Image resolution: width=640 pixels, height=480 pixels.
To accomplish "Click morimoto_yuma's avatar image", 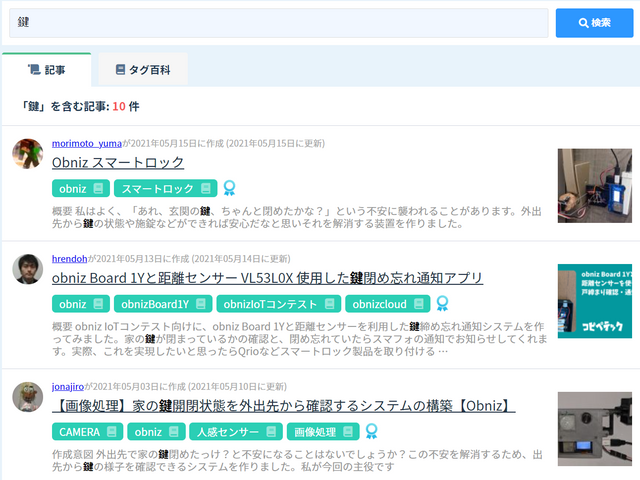I will tap(28, 153).
